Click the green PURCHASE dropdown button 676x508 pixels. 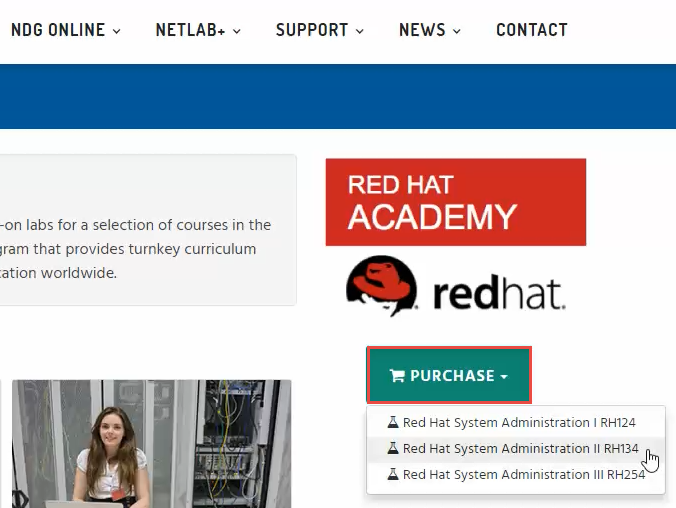(x=449, y=375)
